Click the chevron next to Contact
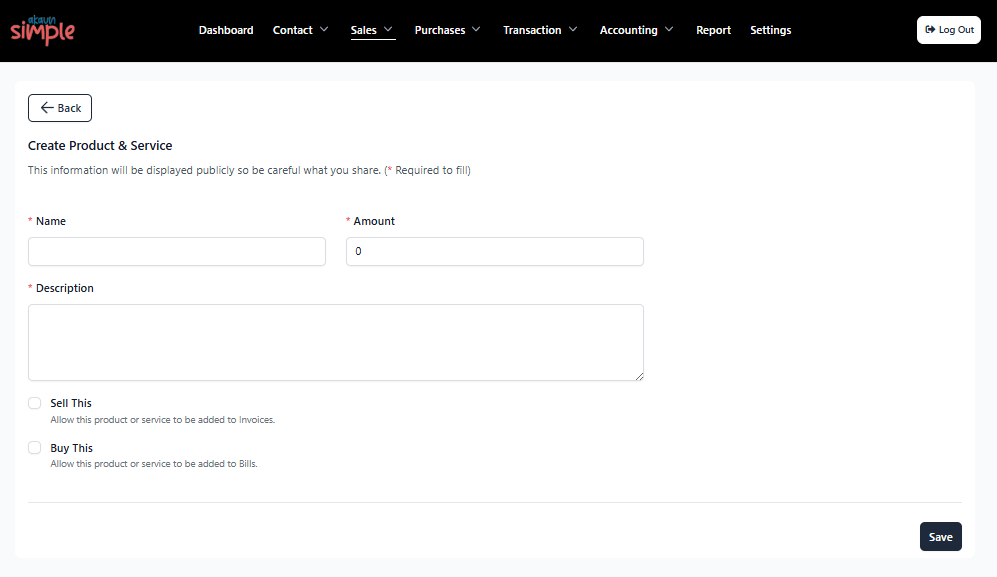Screen dimensions: 997x577 [324, 29]
